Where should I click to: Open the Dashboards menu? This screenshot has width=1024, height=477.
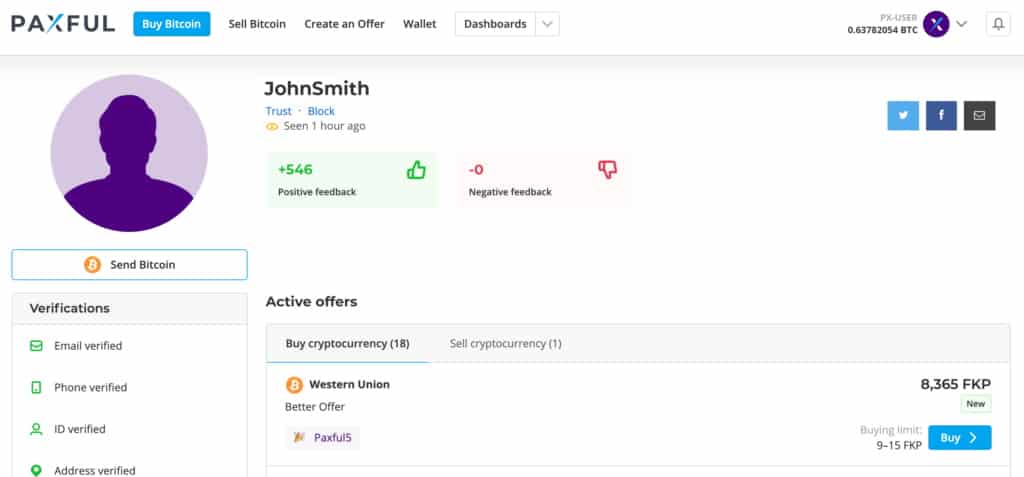[495, 24]
